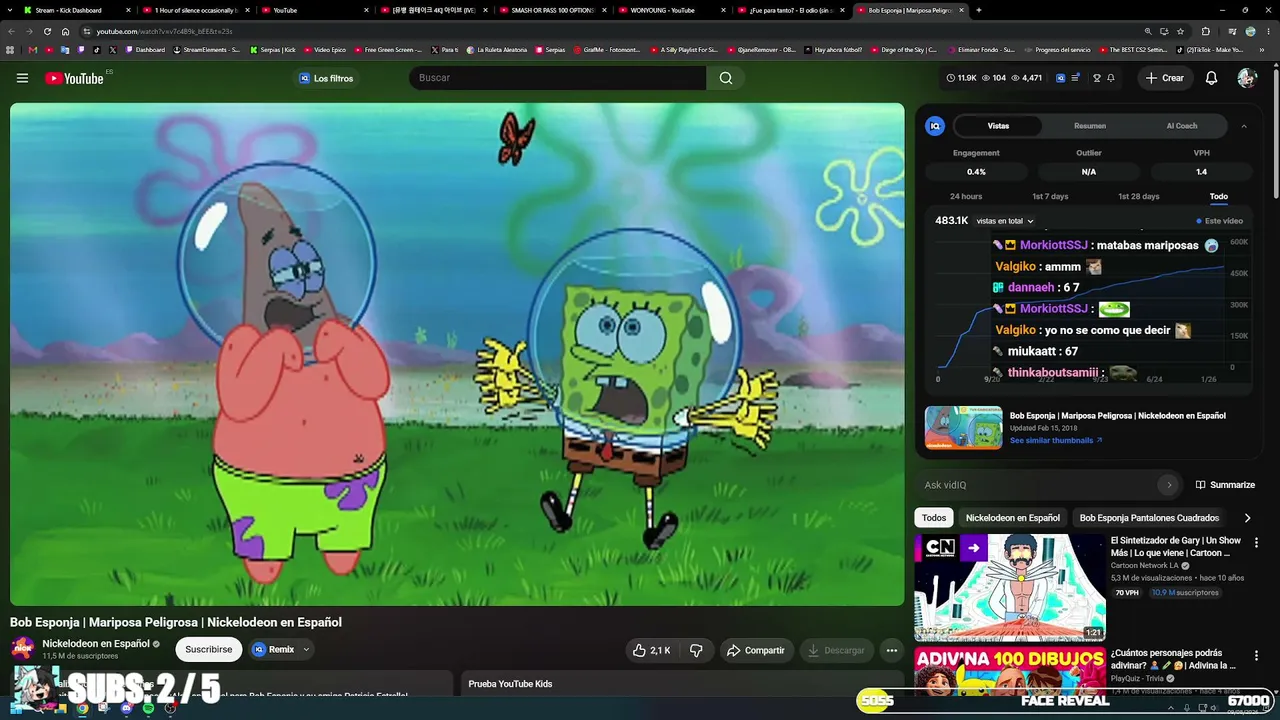
Task: Click the Suscribirse button
Action: click(x=208, y=650)
